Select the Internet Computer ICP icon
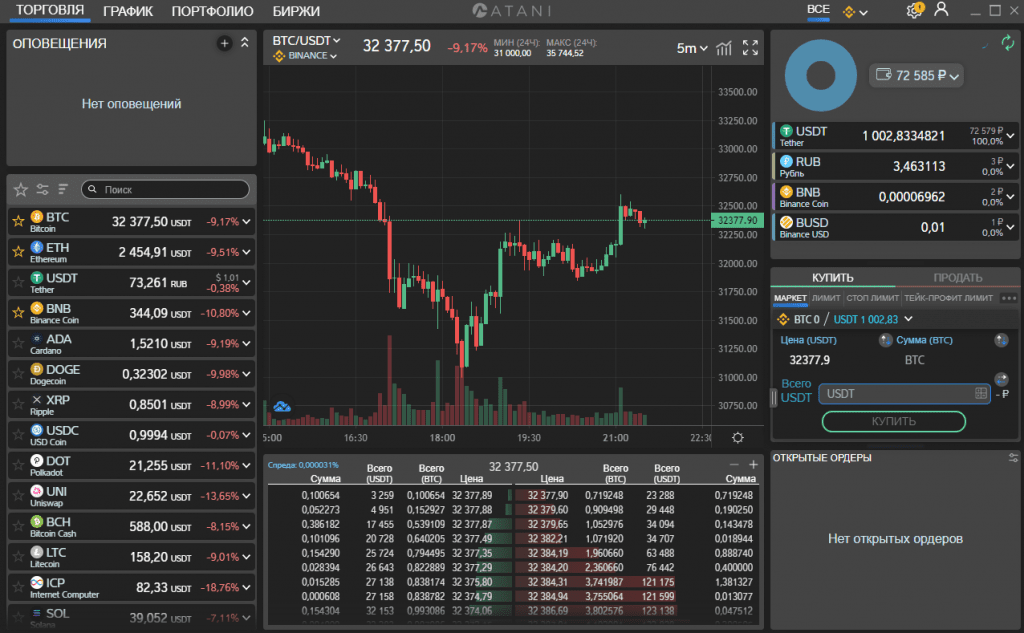This screenshot has height=633, width=1024. point(37,582)
